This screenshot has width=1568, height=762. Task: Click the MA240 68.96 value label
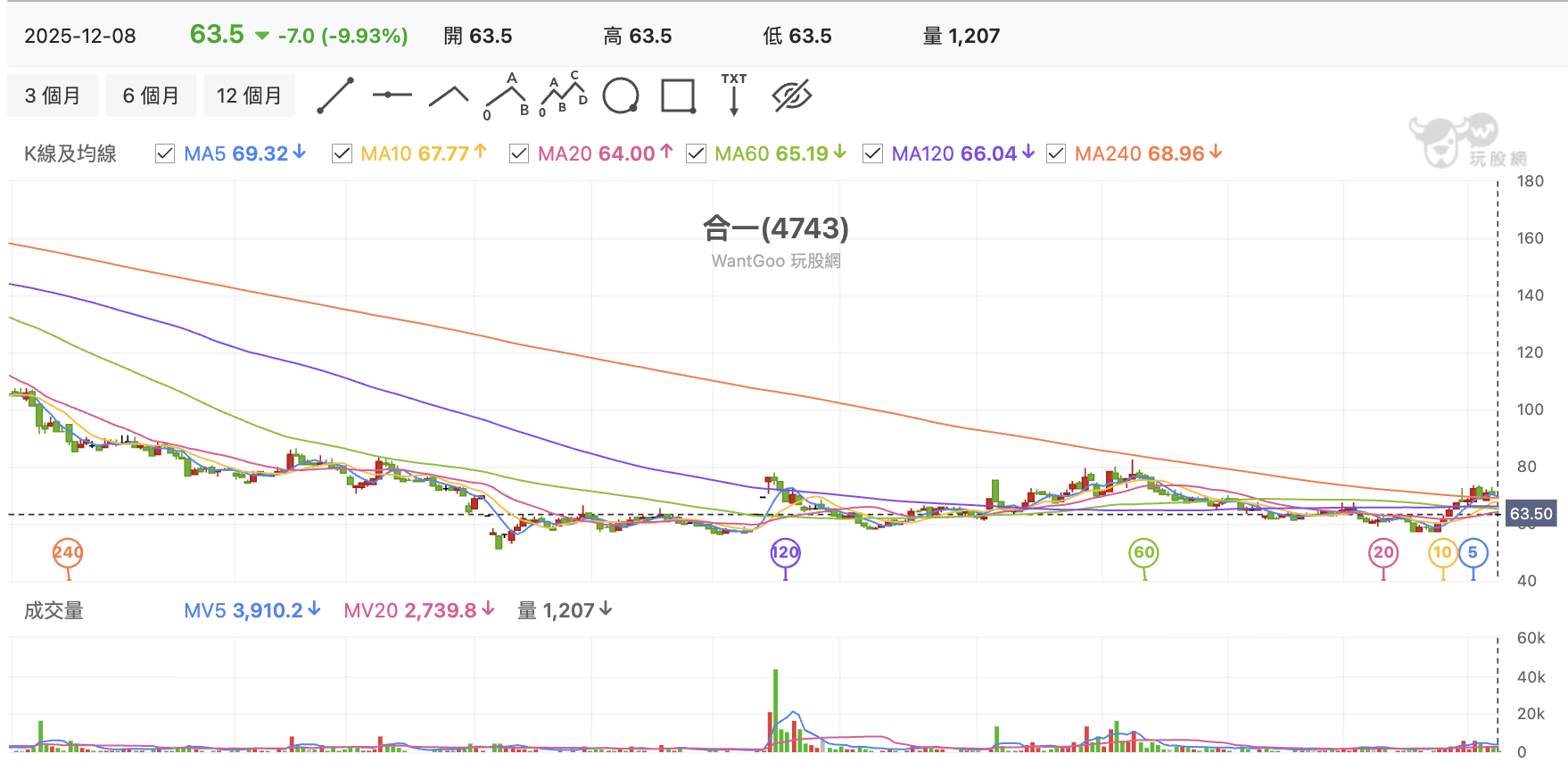pyautogui.click(x=1149, y=153)
